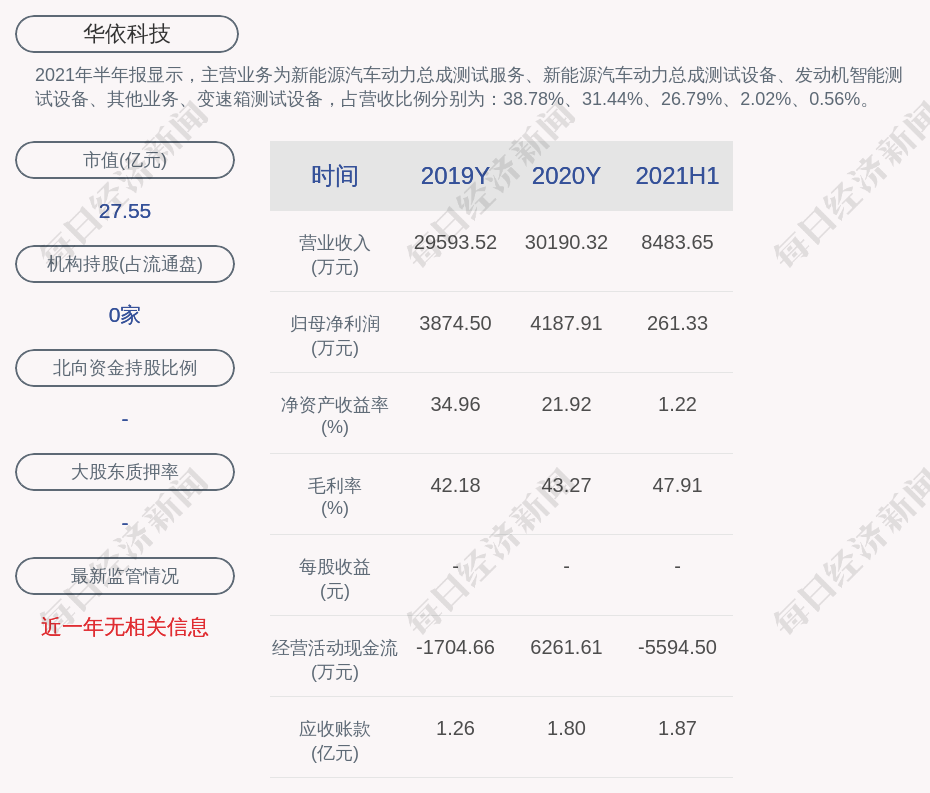
Task: Select the 大股东质押率 label pill
Action: tap(125, 472)
